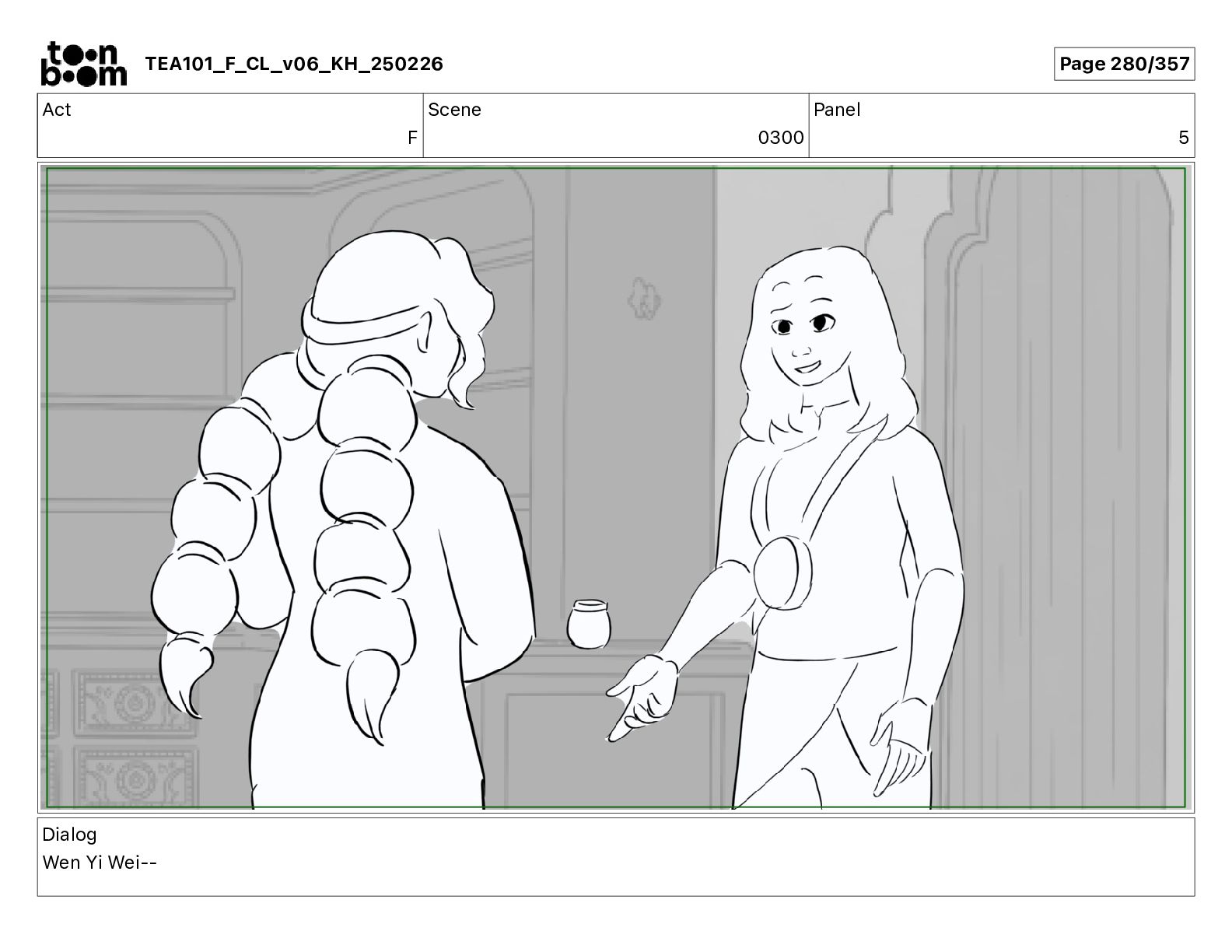Image resolution: width=1232 pixels, height=952 pixels.
Task: Click the Scene label
Action: click(x=454, y=110)
